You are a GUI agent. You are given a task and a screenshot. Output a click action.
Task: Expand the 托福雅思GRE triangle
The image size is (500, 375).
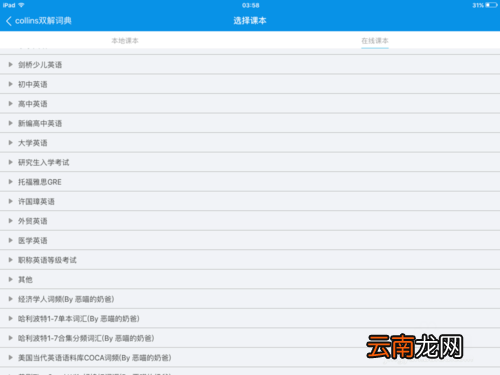[11, 182]
